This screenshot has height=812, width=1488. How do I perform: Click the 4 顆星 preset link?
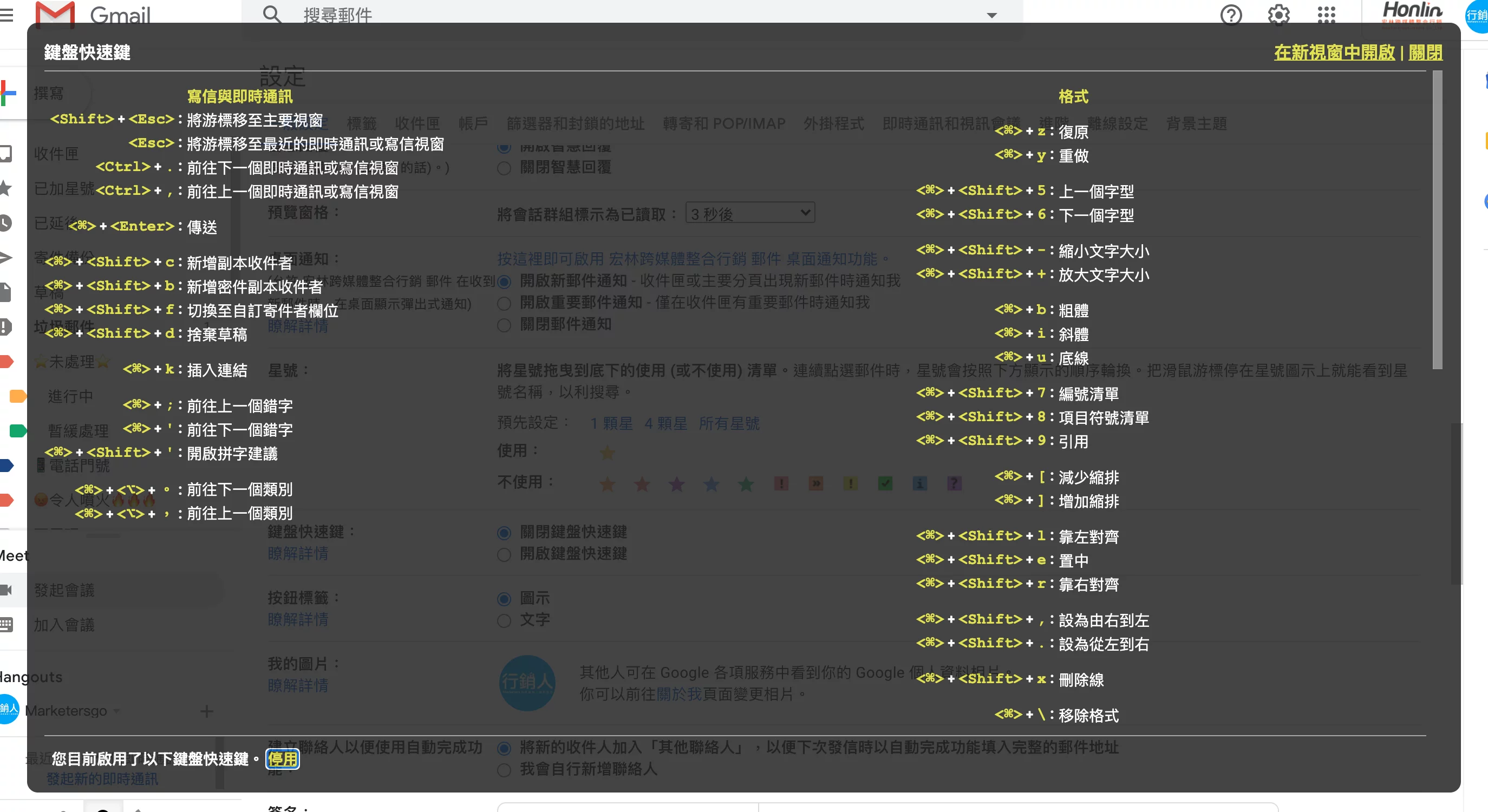click(x=665, y=423)
